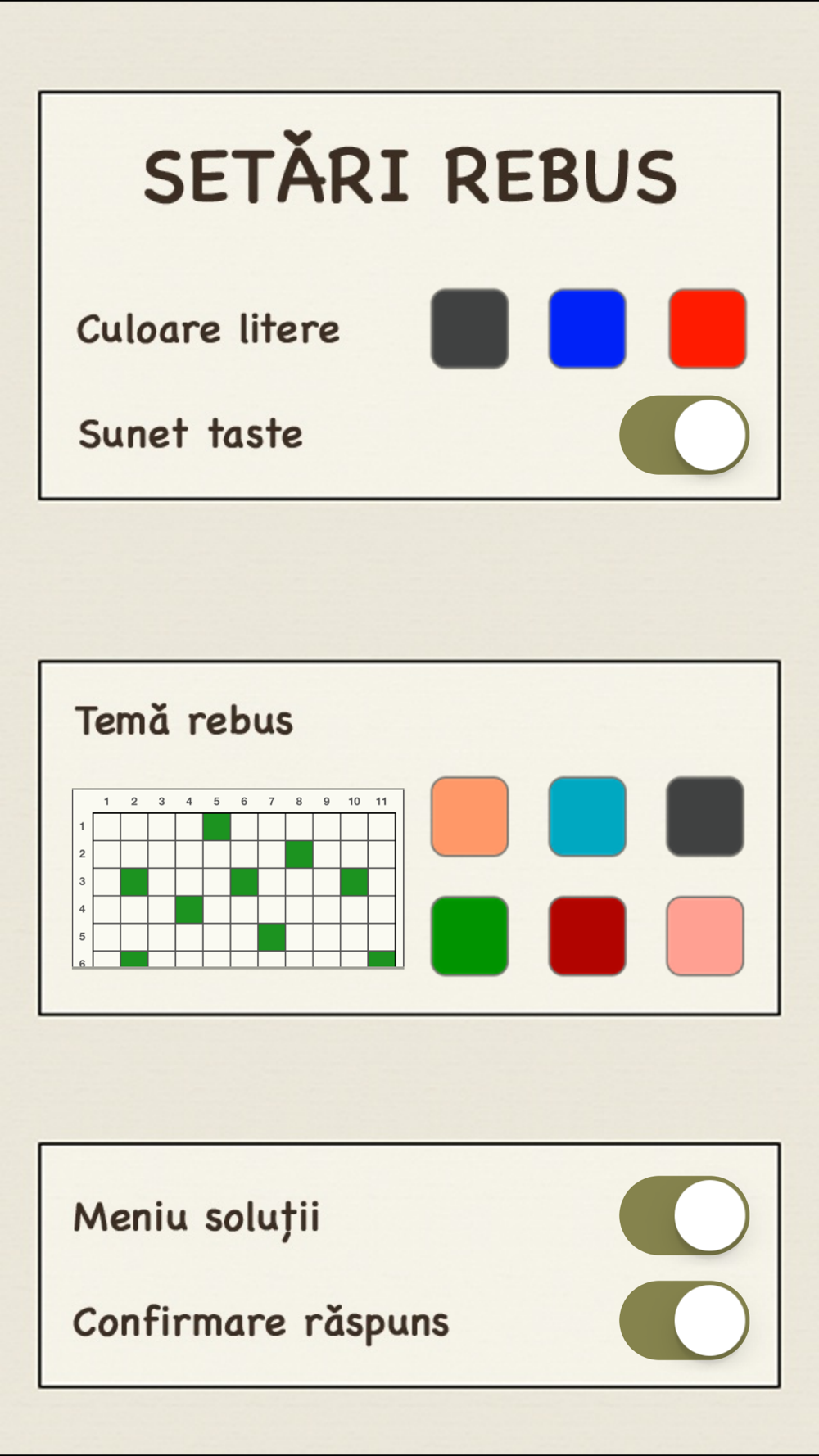This screenshot has width=819, height=1456.
Task: Apply the dark gray rebus theme
Action: [x=705, y=816]
